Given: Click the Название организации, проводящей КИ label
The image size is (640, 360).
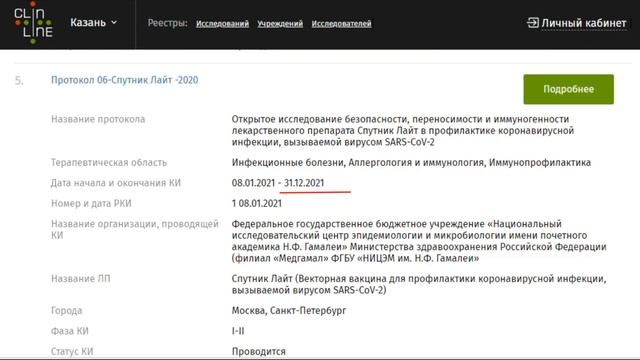Looking at the screenshot, I should coord(135,229).
